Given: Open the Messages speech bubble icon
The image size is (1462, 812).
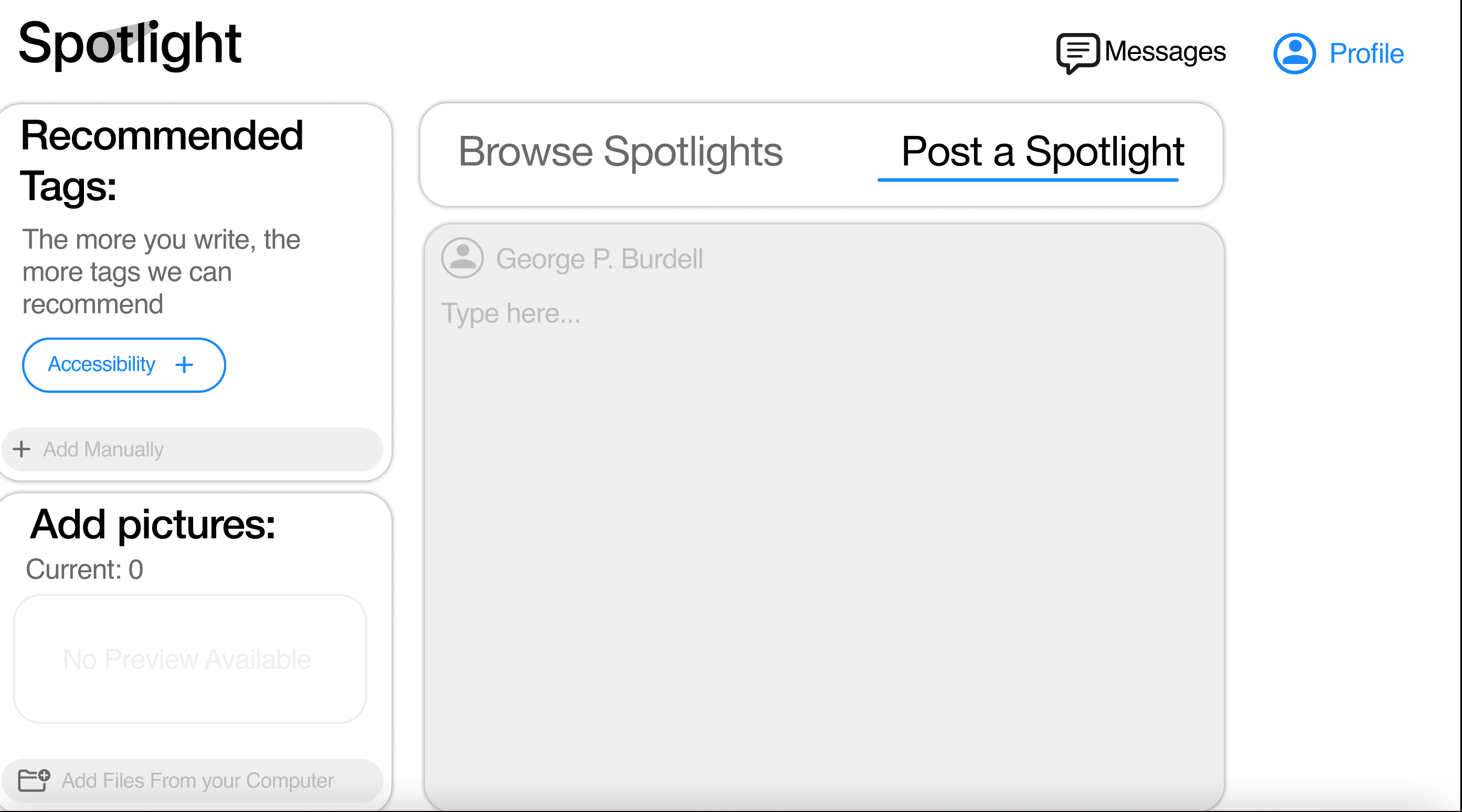Looking at the screenshot, I should [1077, 50].
